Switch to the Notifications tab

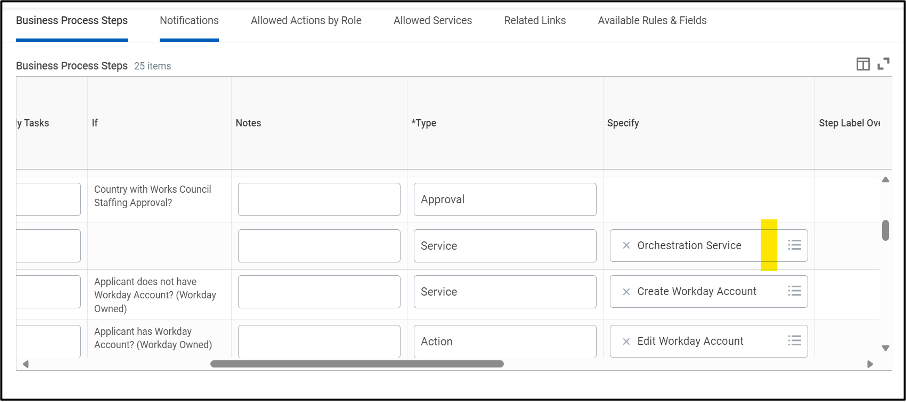(189, 21)
